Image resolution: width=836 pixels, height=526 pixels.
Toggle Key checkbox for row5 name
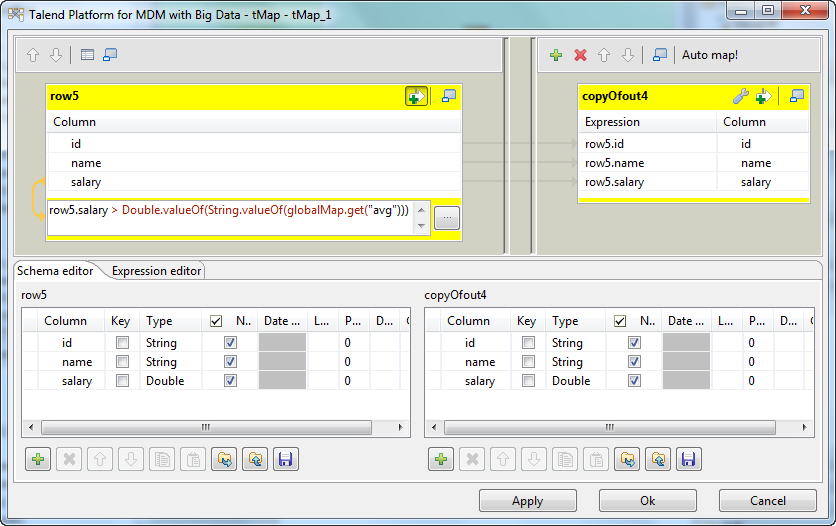(123, 362)
